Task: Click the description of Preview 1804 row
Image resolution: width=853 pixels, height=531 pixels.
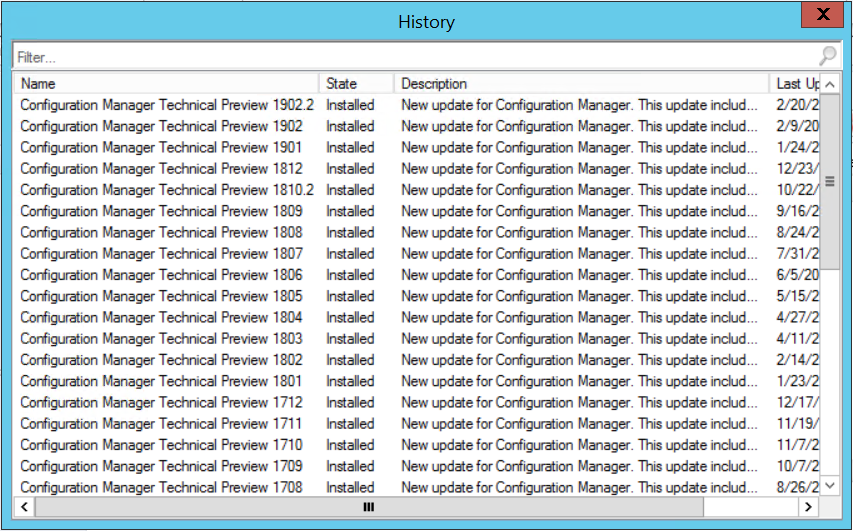Action: pos(579,317)
